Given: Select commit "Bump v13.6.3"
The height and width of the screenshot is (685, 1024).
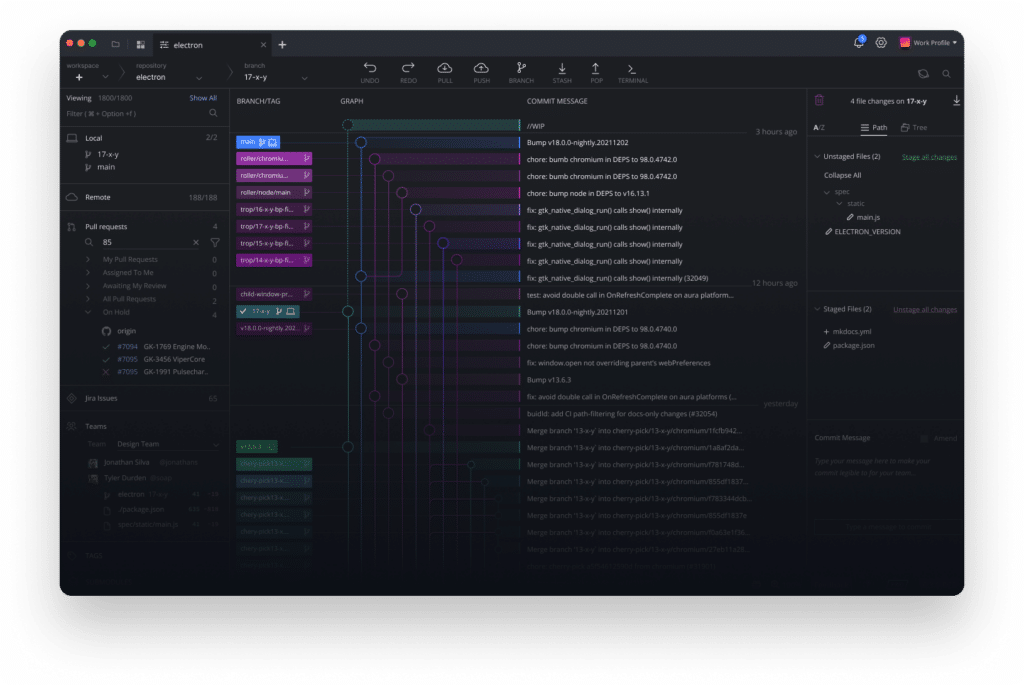Looking at the screenshot, I should point(549,380).
